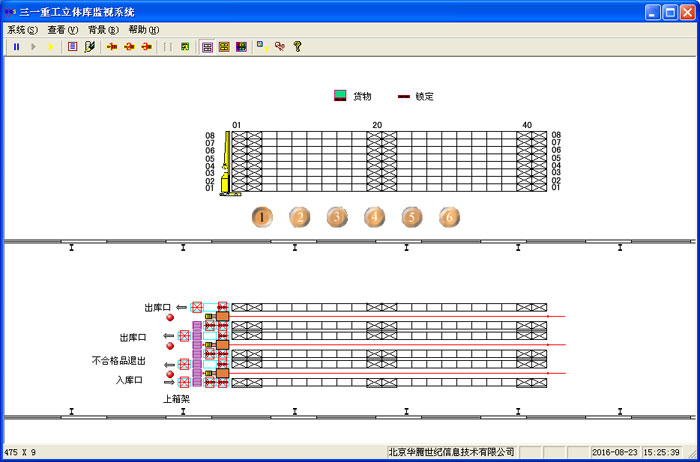700x462 pixels.
Task: Open help with yellow question mark icon
Action: click(x=297, y=46)
